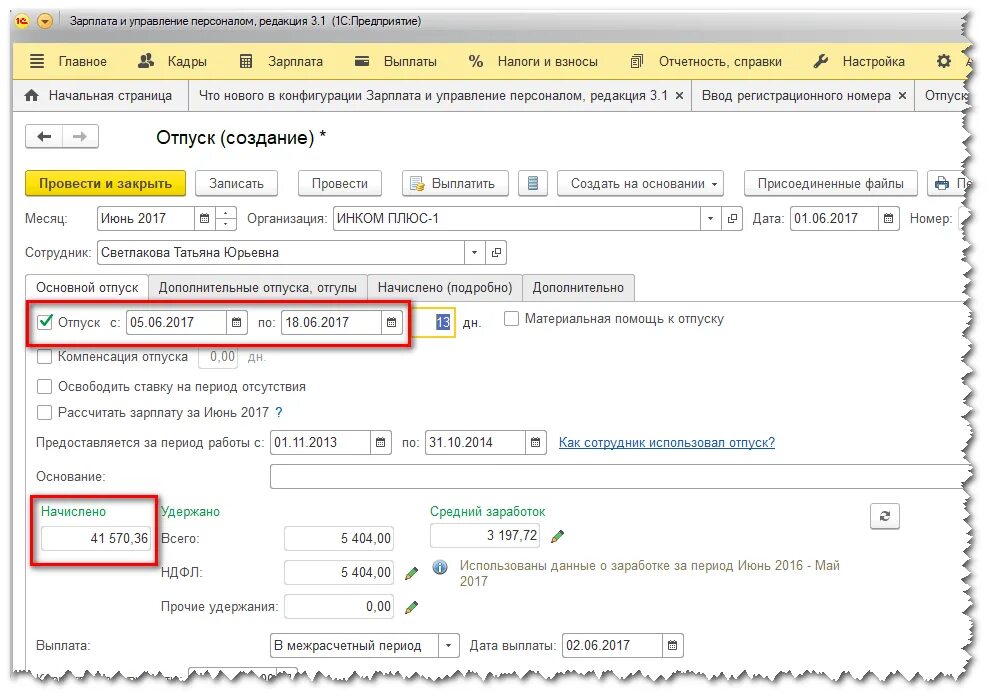Switch to the Дополнительно tab
The image size is (990, 698).
click(x=578, y=287)
